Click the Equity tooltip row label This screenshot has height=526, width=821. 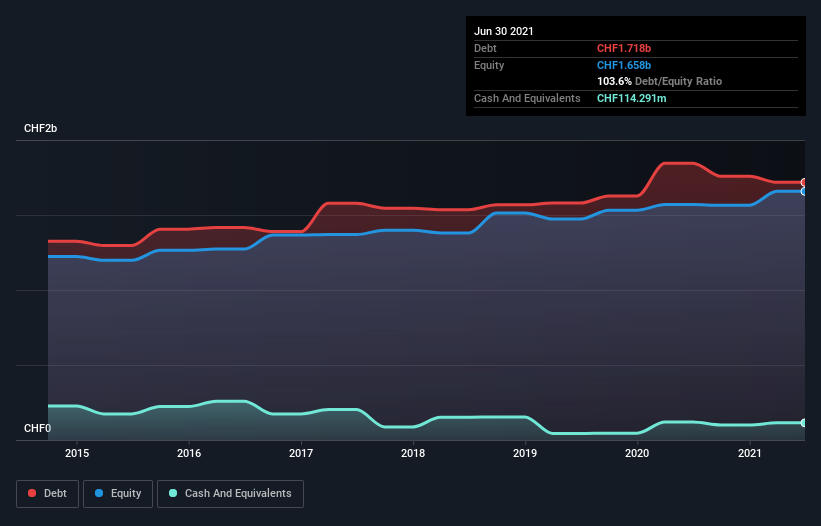tap(489, 65)
